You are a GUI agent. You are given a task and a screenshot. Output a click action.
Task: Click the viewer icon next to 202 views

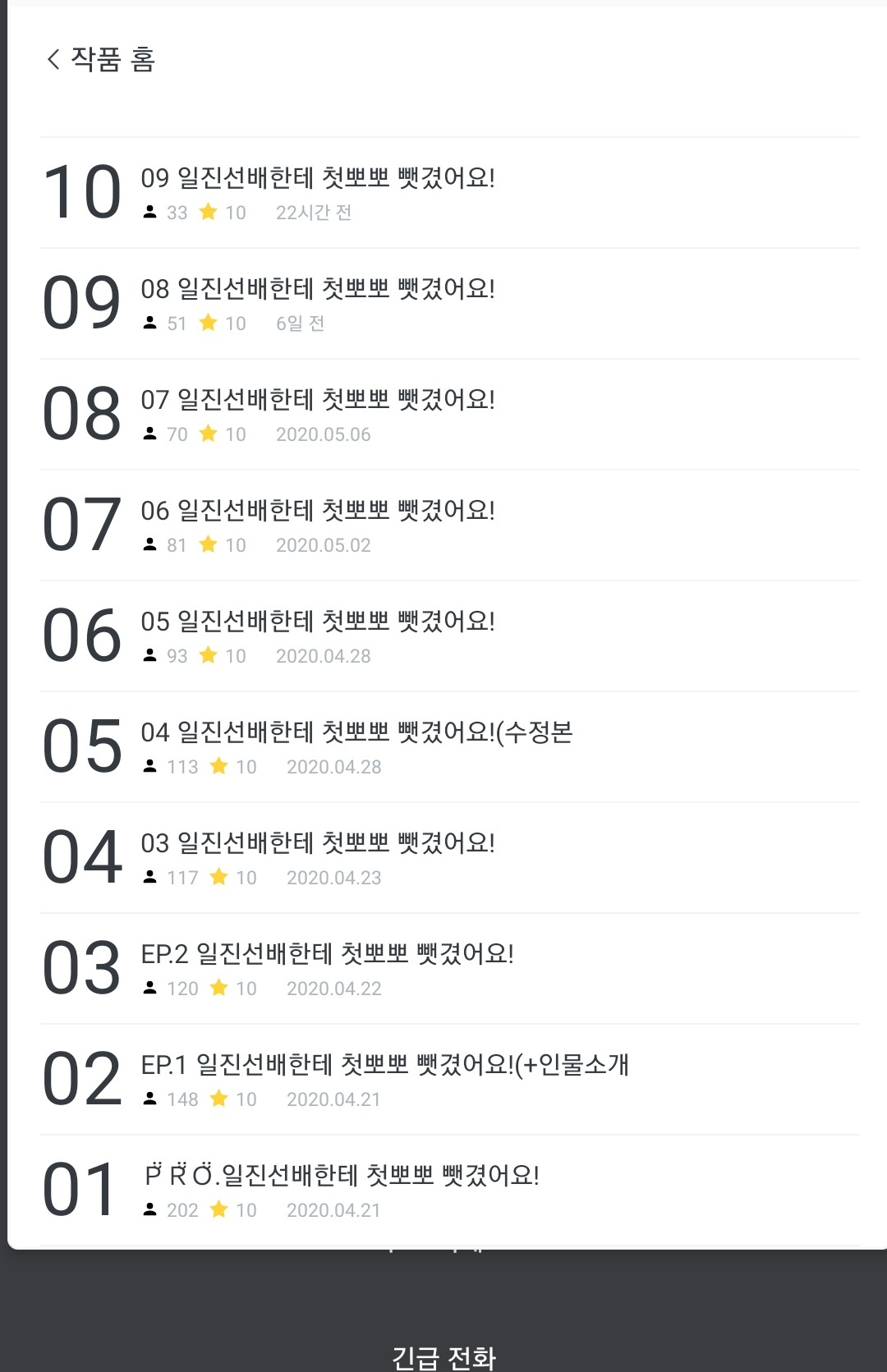click(149, 1210)
